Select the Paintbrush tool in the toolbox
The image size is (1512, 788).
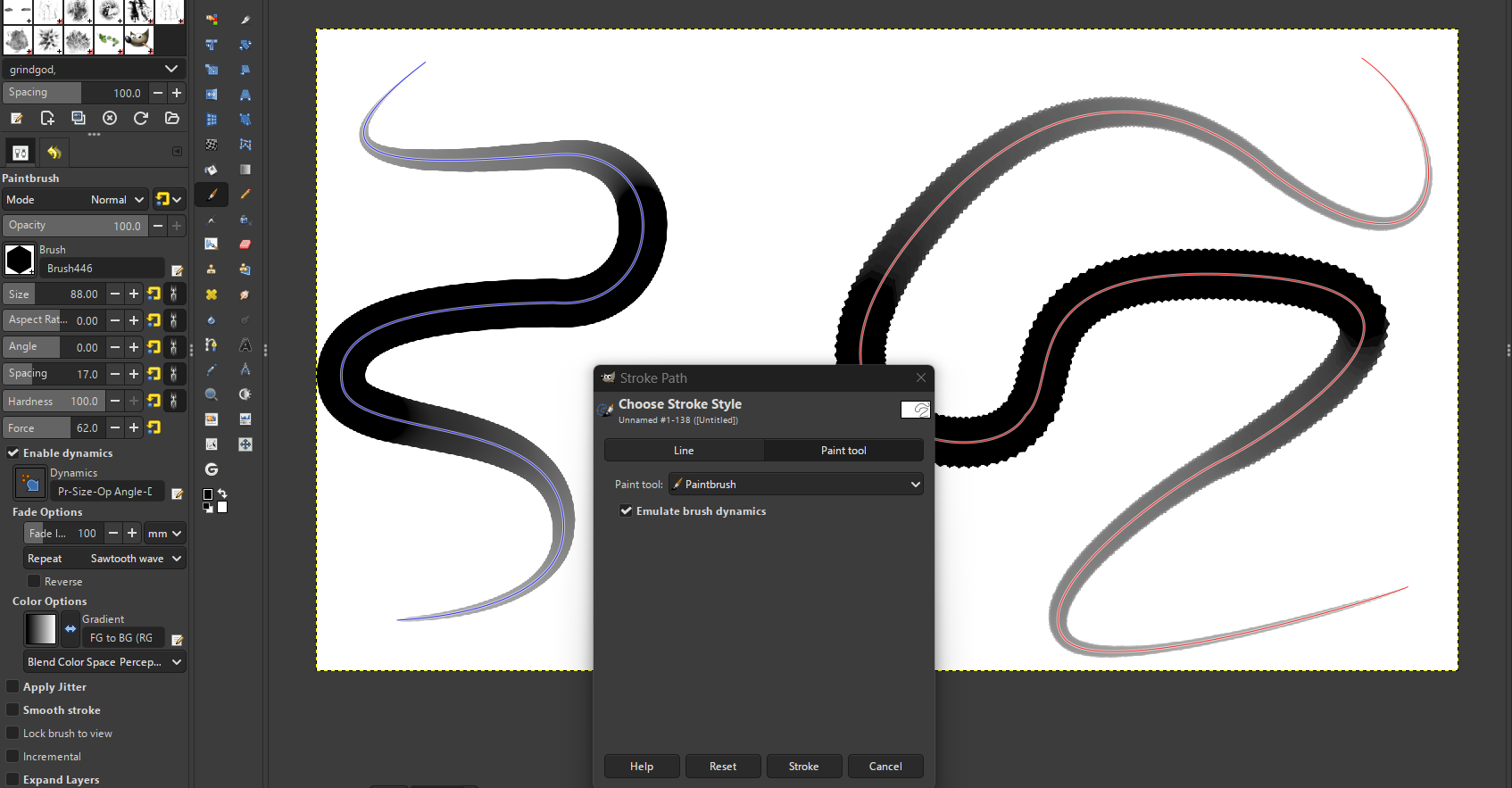click(212, 195)
